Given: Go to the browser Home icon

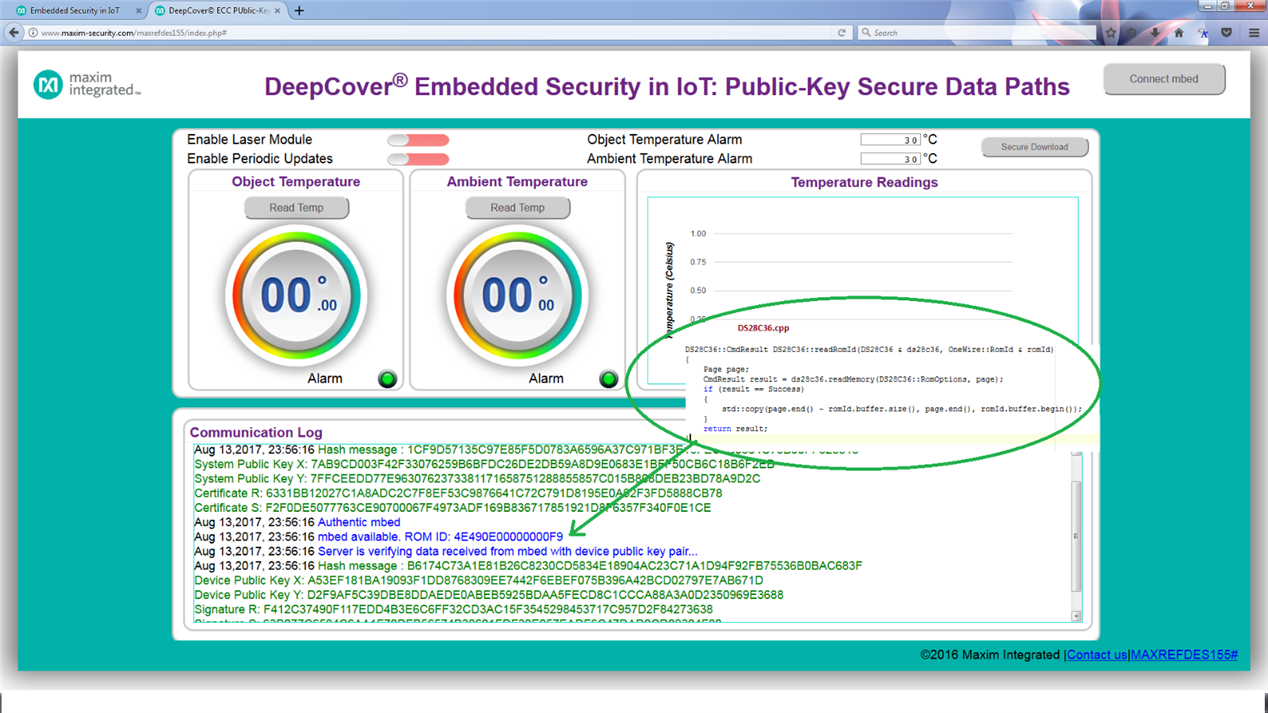Looking at the screenshot, I should coord(1179,33).
